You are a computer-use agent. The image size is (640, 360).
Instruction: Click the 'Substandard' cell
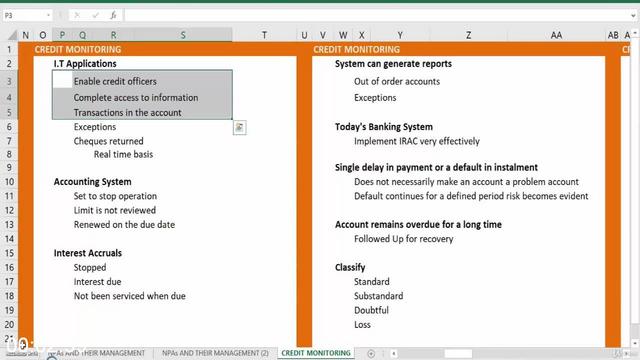pyautogui.click(x=378, y=296)
